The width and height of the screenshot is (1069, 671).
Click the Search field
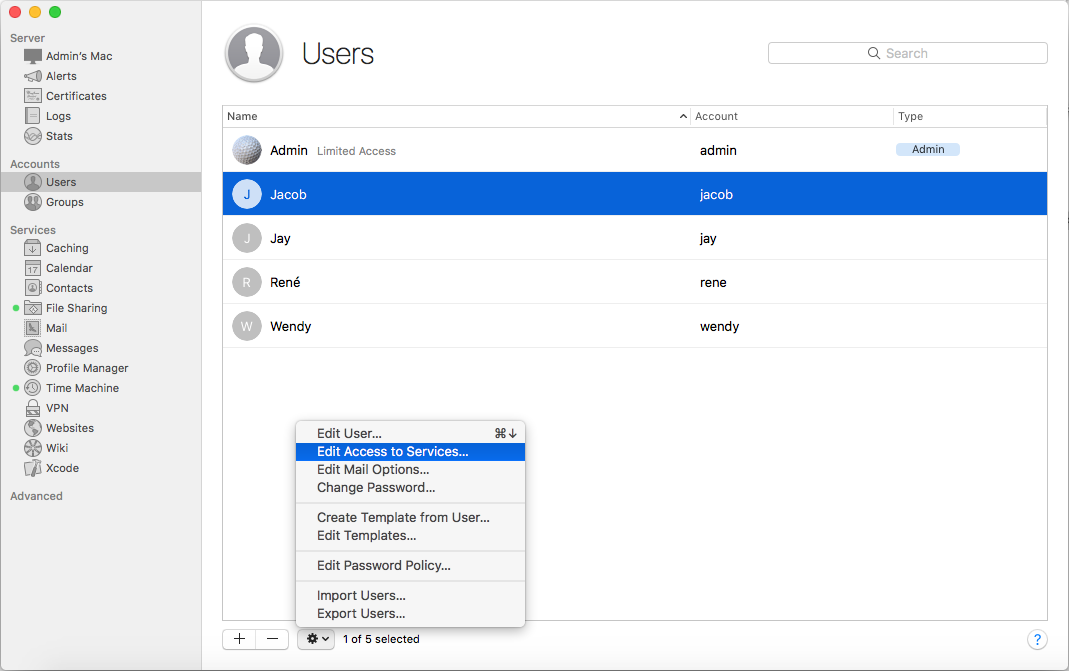point(907,54)
